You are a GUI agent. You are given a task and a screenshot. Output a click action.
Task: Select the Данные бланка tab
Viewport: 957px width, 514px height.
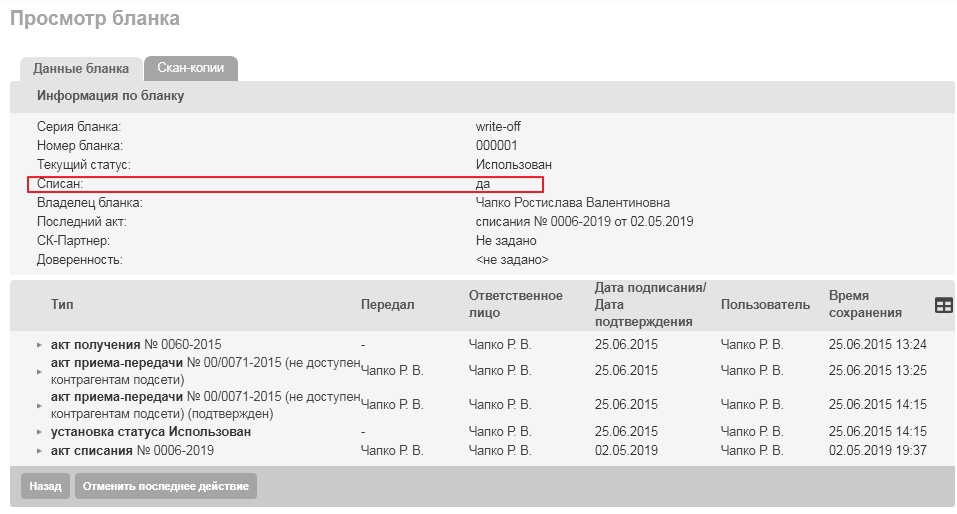tap(81, 69)
